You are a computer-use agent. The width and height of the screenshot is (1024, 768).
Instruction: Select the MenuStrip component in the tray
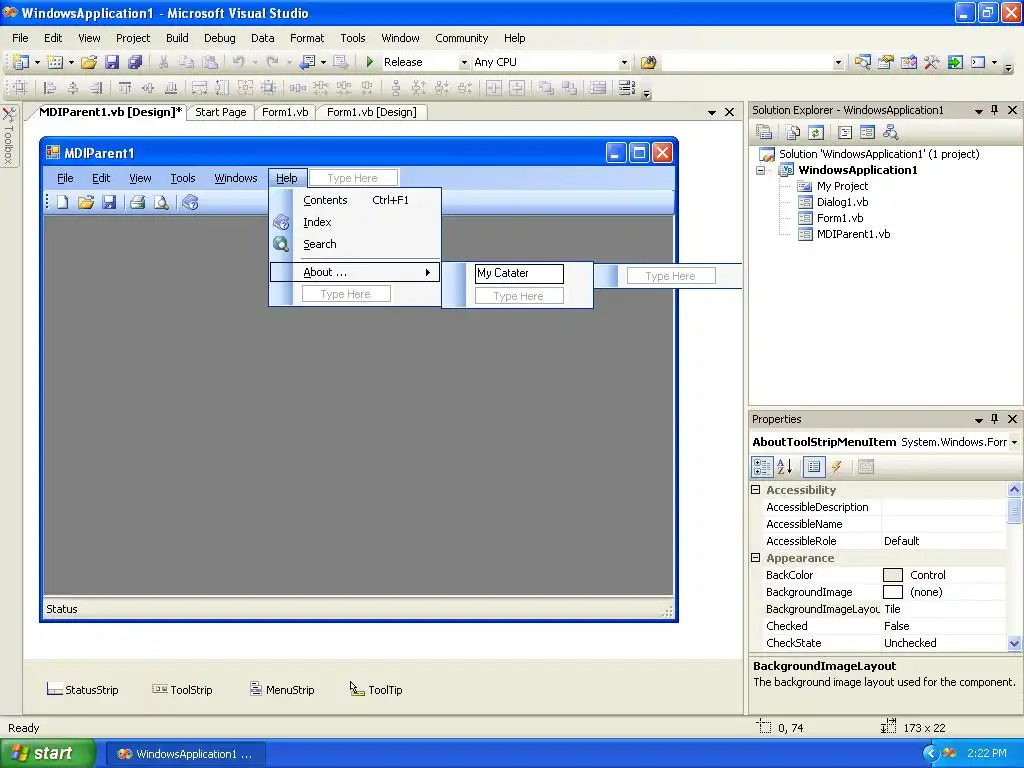[282, 690]
